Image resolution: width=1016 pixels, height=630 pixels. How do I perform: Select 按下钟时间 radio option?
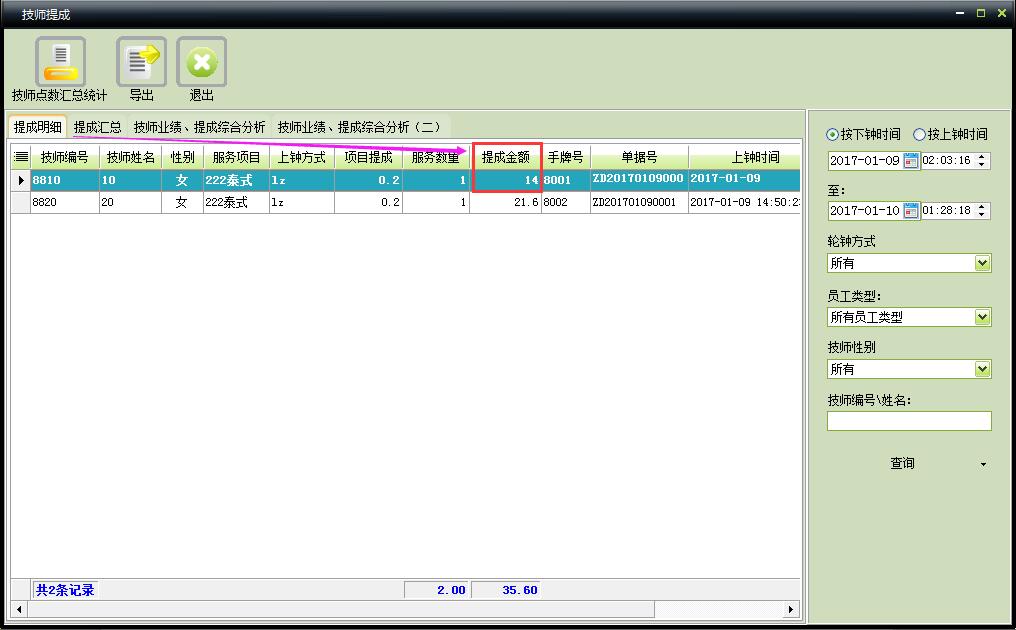point(863,134)
